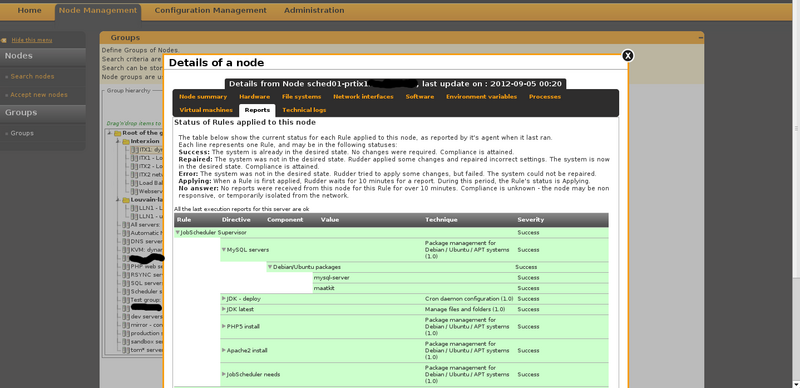This screenshot has height=388, width=800.
Task: Select the KVM: dynamic group icon
Action: click(126, 250)
